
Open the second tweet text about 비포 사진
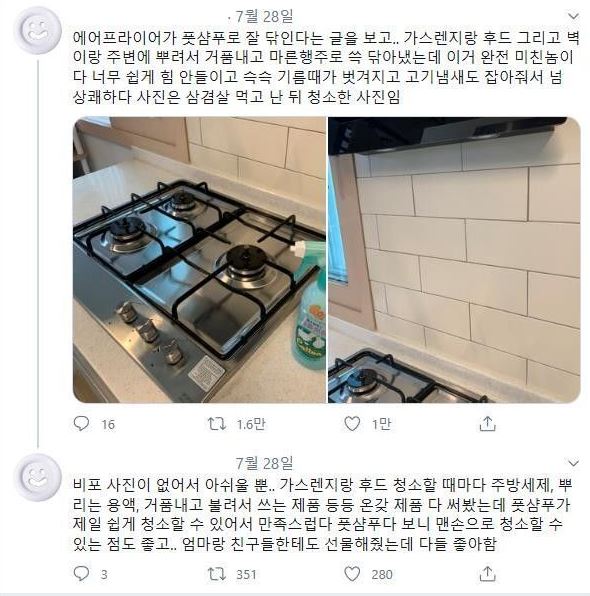pyautogui.click(x=323, y=514)
